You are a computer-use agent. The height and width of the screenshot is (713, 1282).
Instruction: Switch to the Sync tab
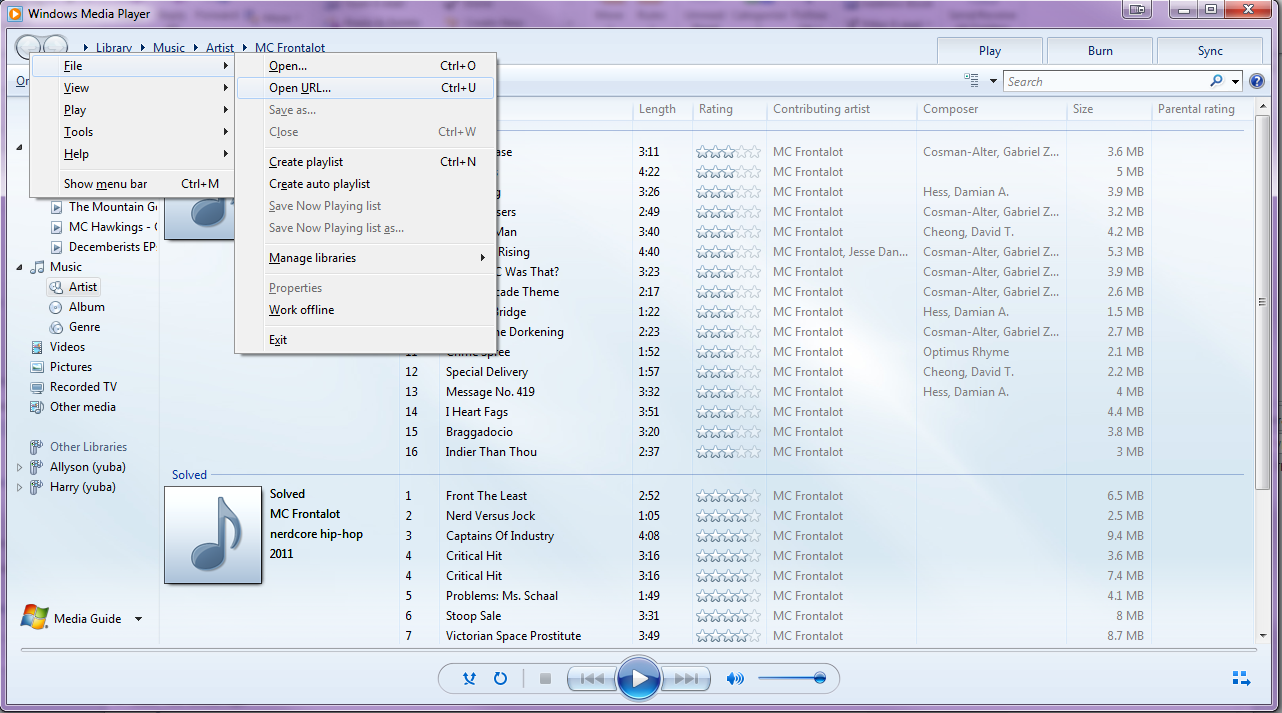[1210, 51]
